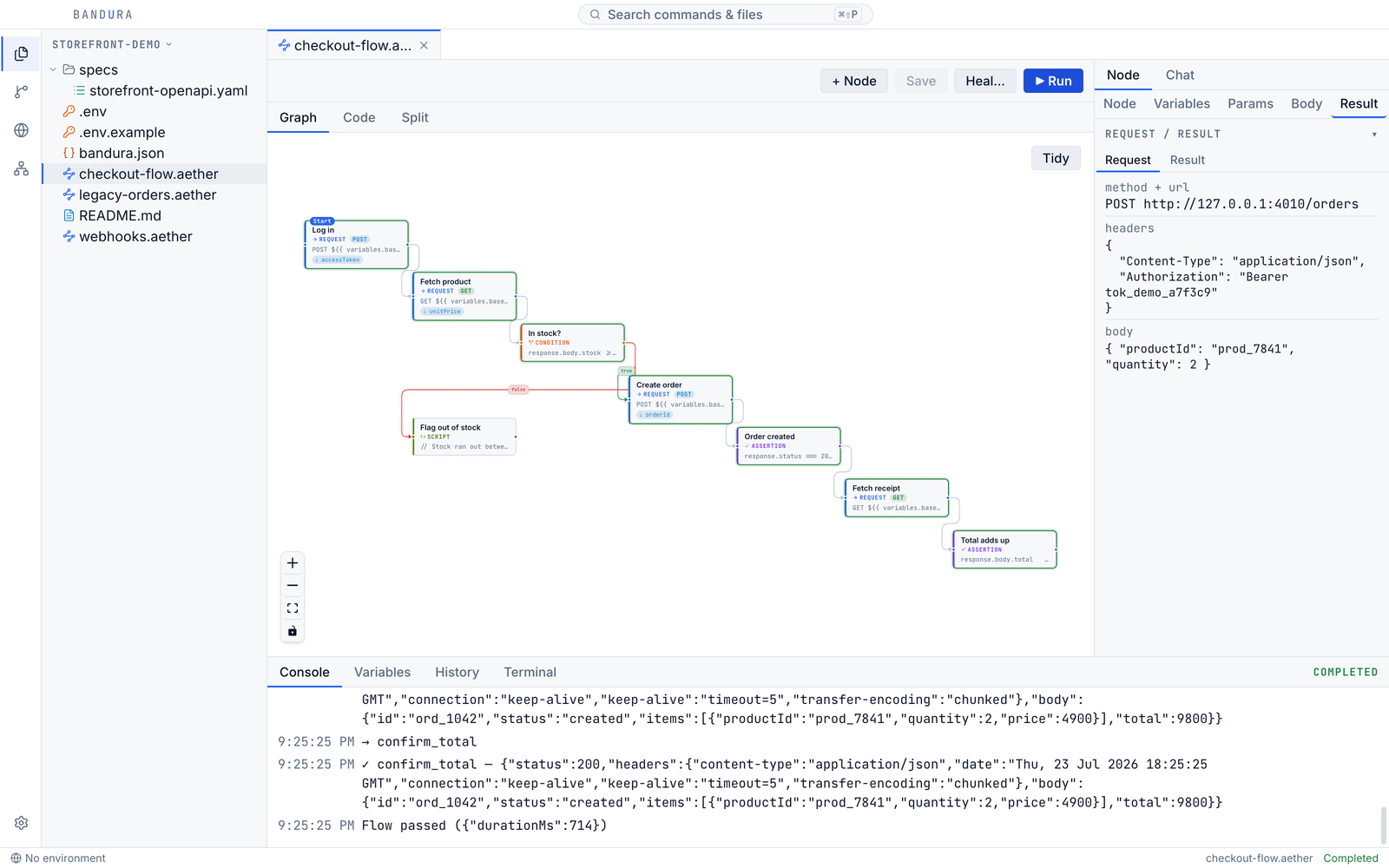This screenshot has height=868, width=1389.
Task: Select the Fetch receipt node
Action: (897, 497)
